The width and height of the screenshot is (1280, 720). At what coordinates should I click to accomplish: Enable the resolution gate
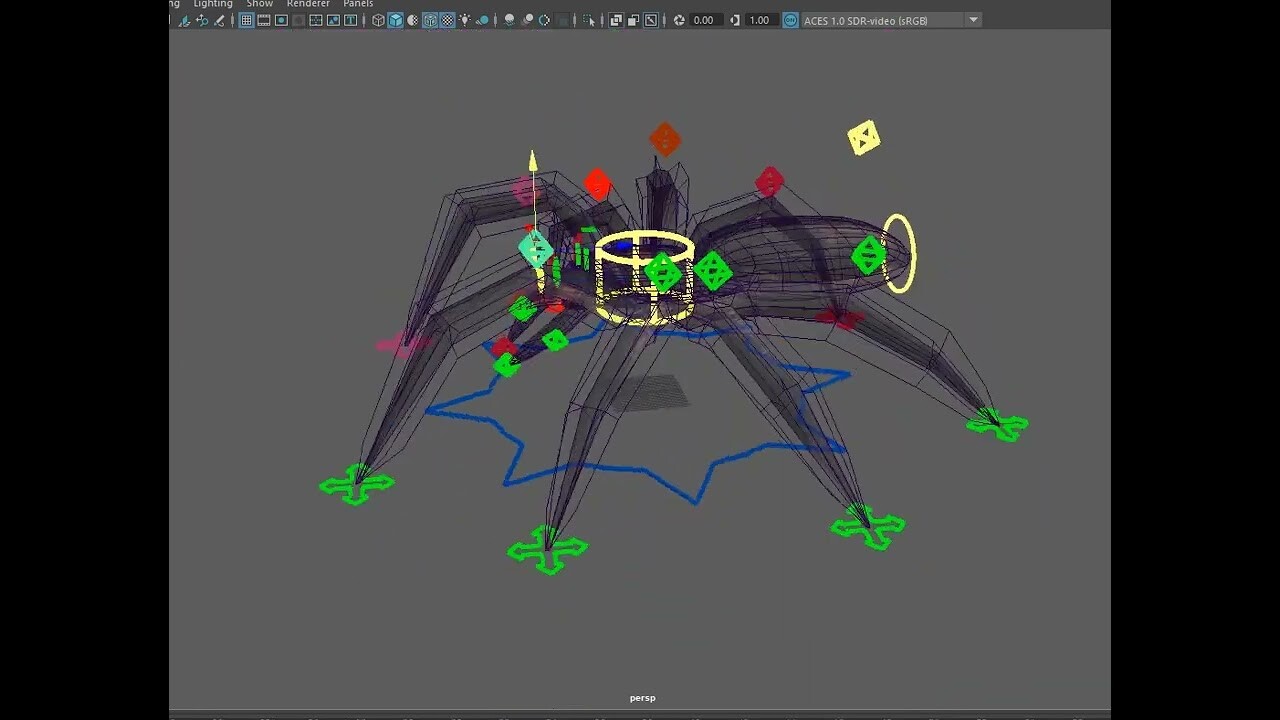tap(279, 20)
